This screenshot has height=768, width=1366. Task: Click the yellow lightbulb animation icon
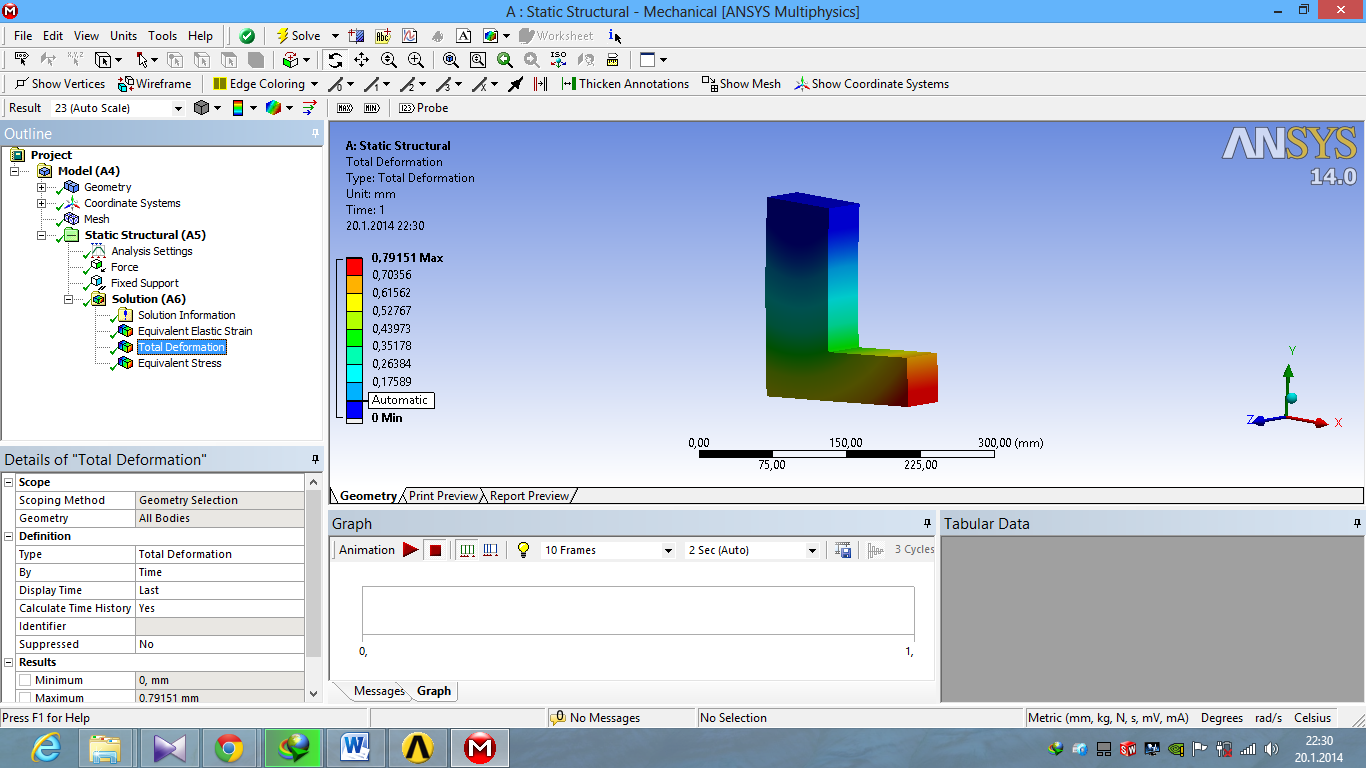523,550
